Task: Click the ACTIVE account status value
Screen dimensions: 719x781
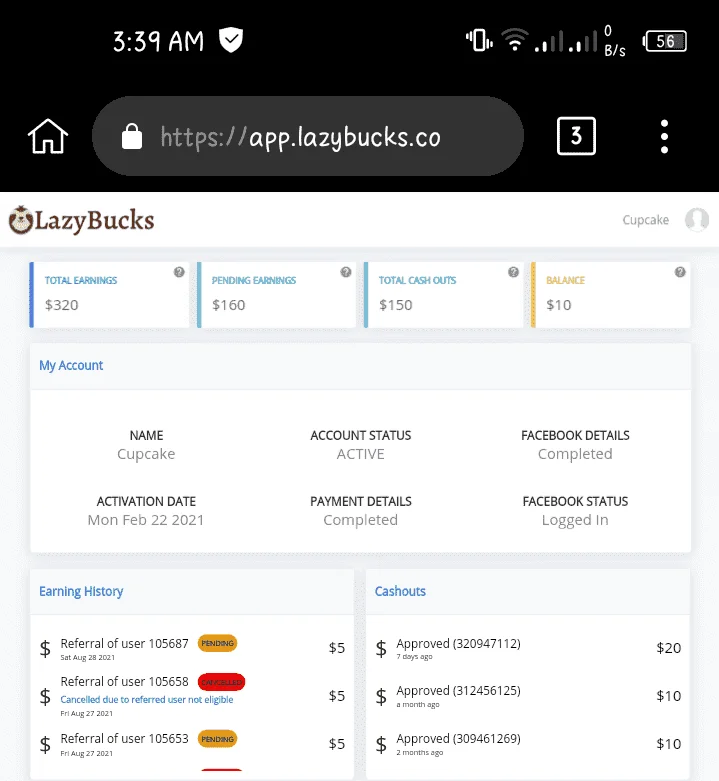Action: tap(360, 454)
